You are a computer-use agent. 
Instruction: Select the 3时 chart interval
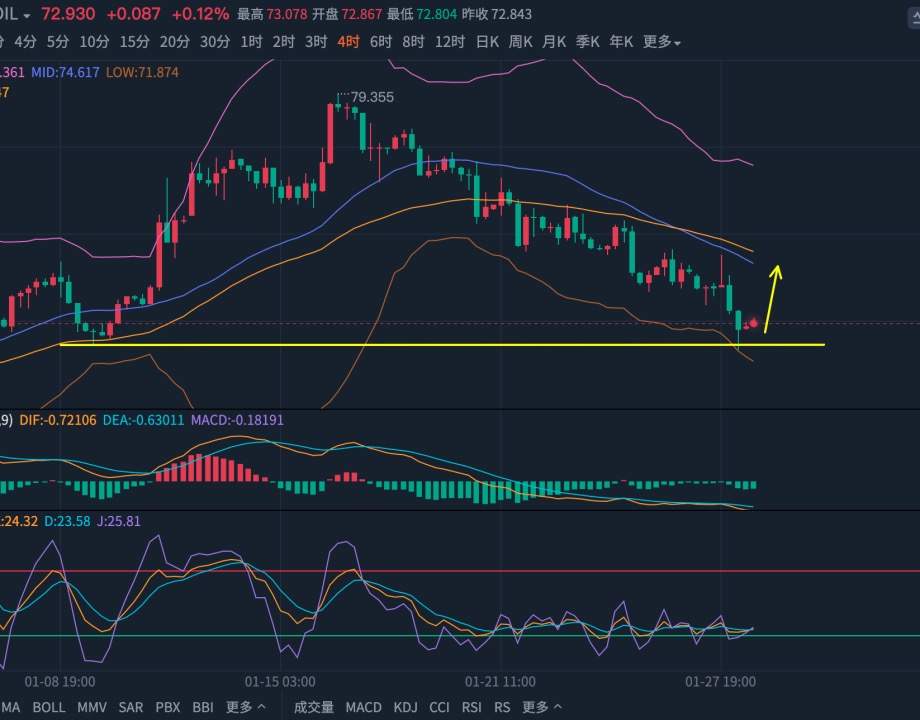click(316, 42)
